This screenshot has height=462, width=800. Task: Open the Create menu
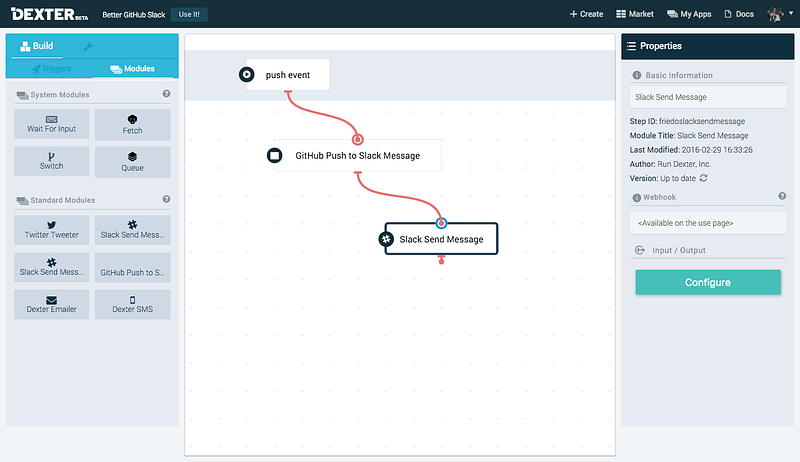tap(586, 14)
